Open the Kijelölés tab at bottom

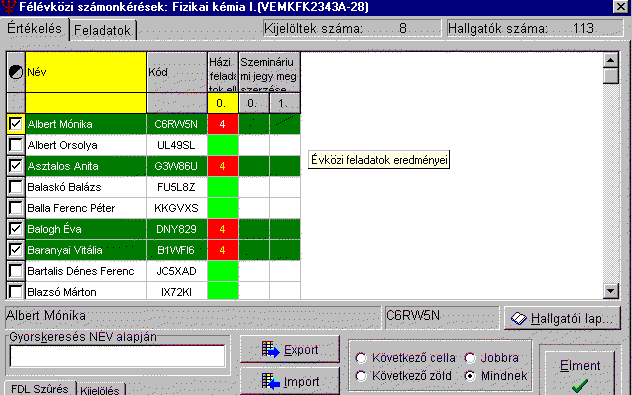(100, 390)
